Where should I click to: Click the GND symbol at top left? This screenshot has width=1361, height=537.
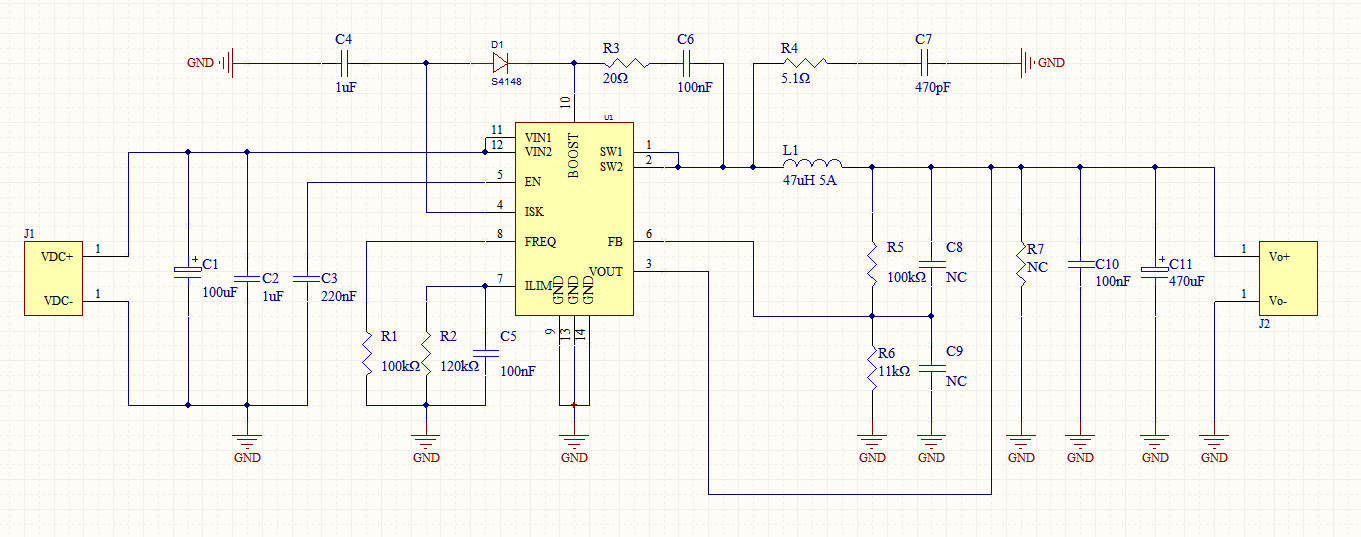226,63
